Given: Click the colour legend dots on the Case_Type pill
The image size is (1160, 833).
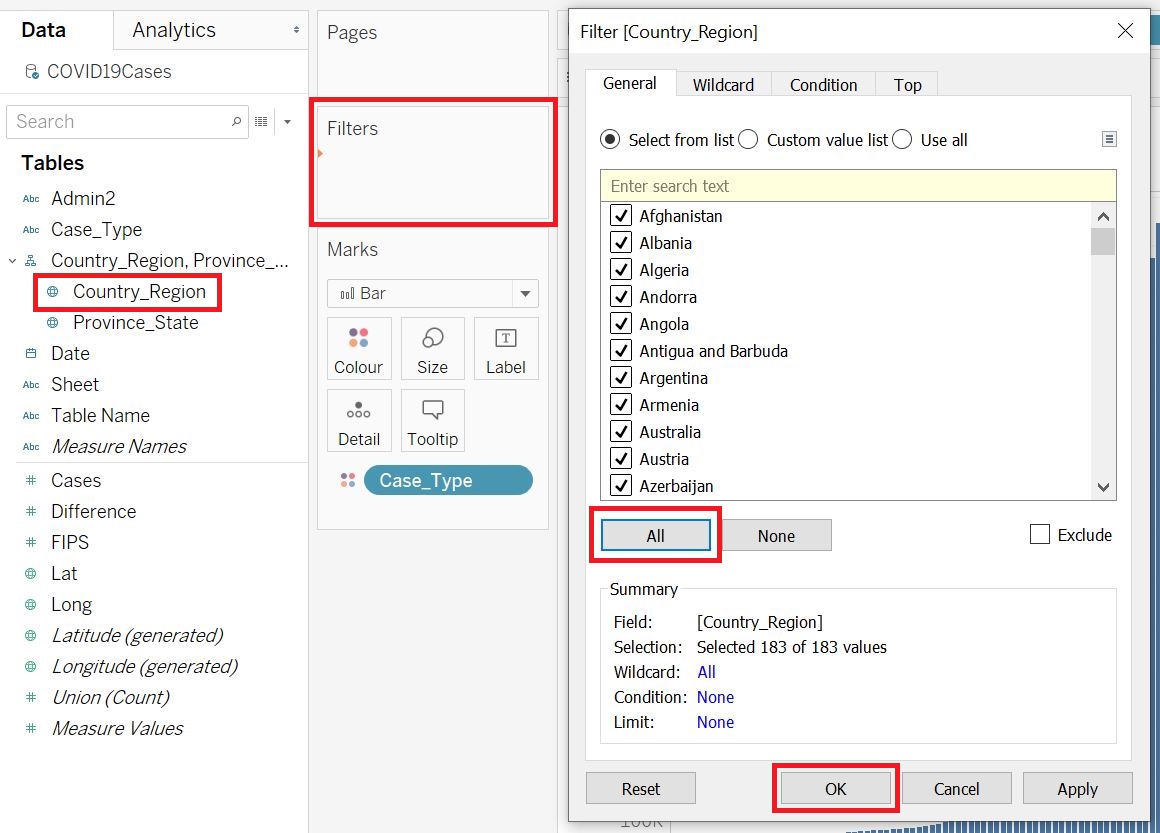Looking at the screenshot, I should [346, 480].
